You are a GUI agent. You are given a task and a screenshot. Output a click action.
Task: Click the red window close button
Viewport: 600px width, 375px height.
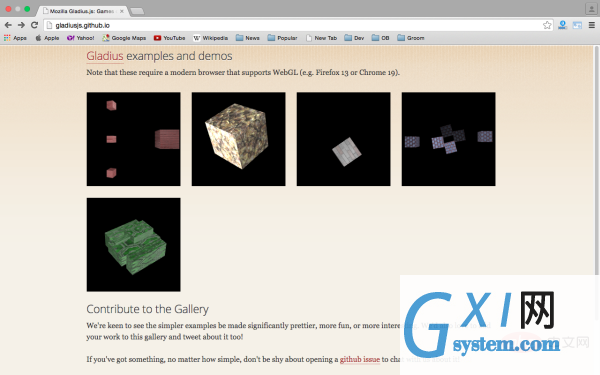[x=8, y=9]
